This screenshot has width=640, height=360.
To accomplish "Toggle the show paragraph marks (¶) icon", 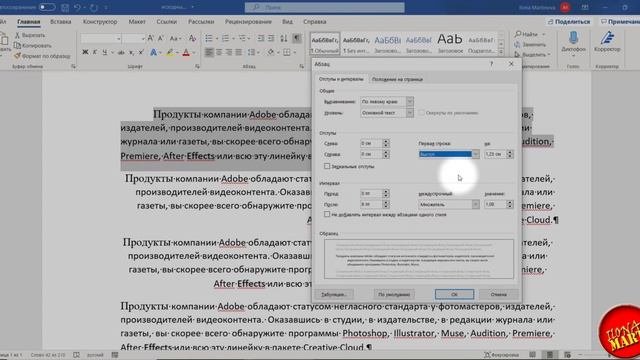I will point(297,38).
